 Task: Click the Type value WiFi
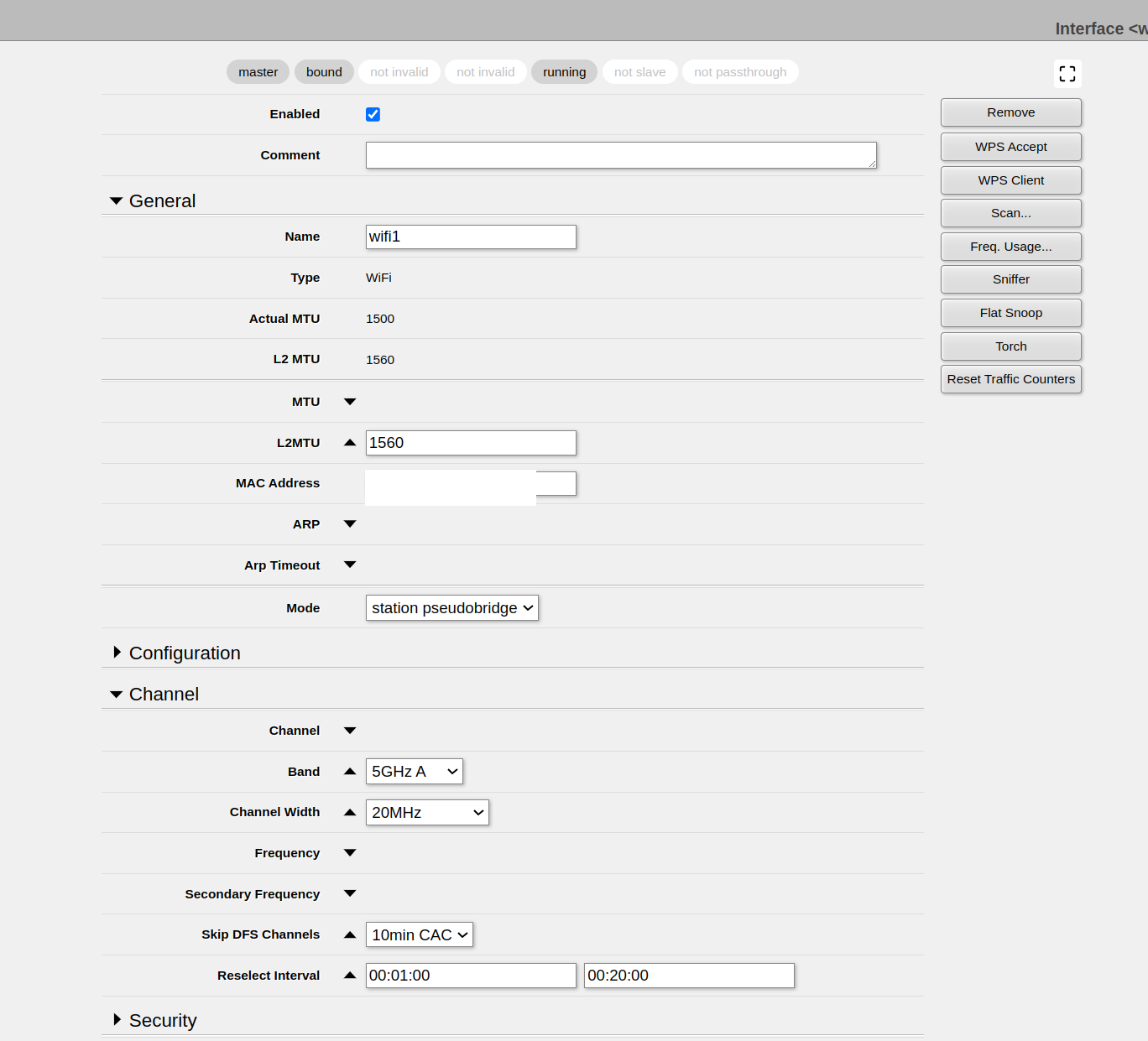(x=378, y=278)
